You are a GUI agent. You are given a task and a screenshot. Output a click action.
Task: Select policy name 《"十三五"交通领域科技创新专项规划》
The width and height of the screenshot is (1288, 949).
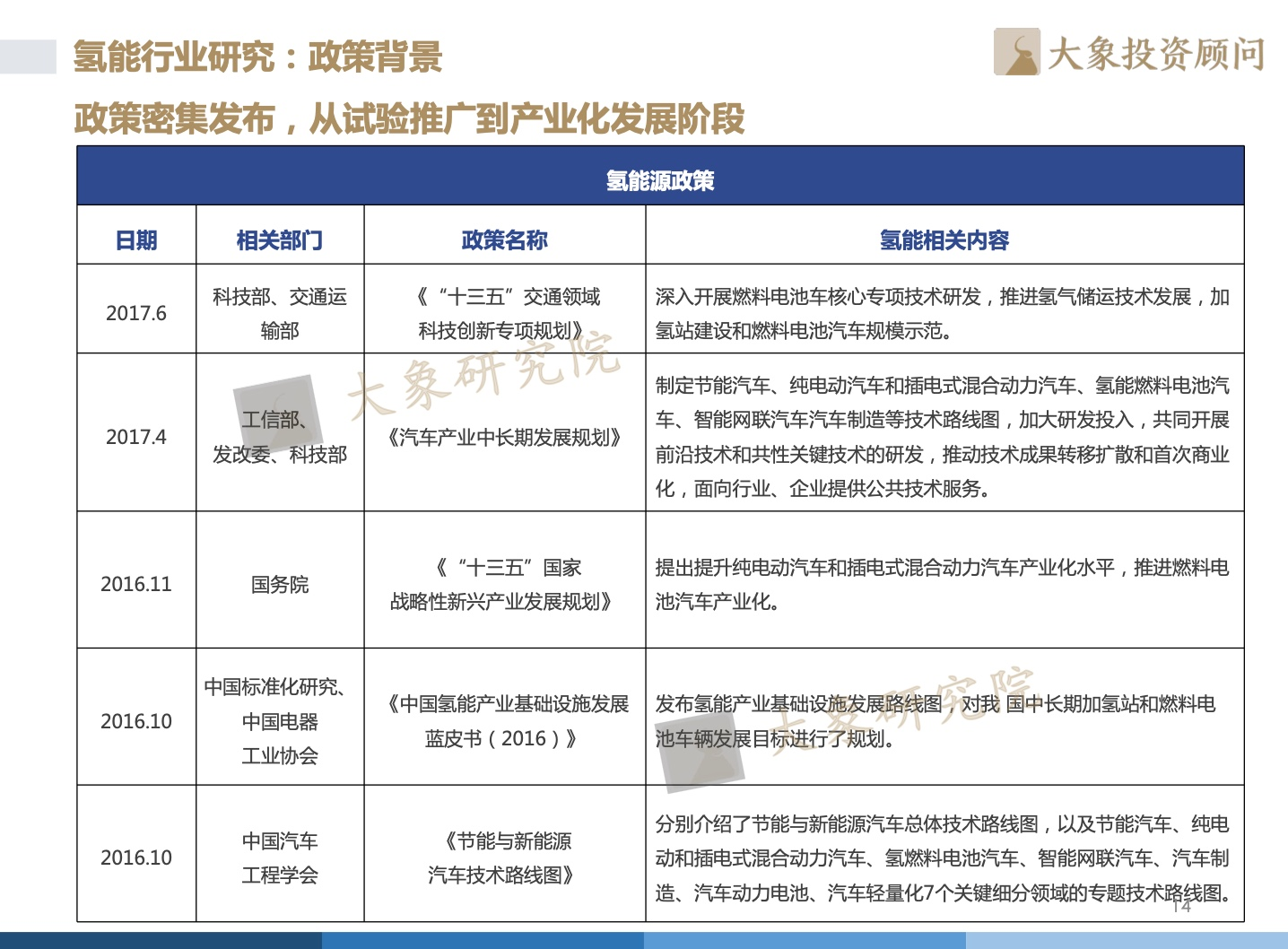coord(505,314)
